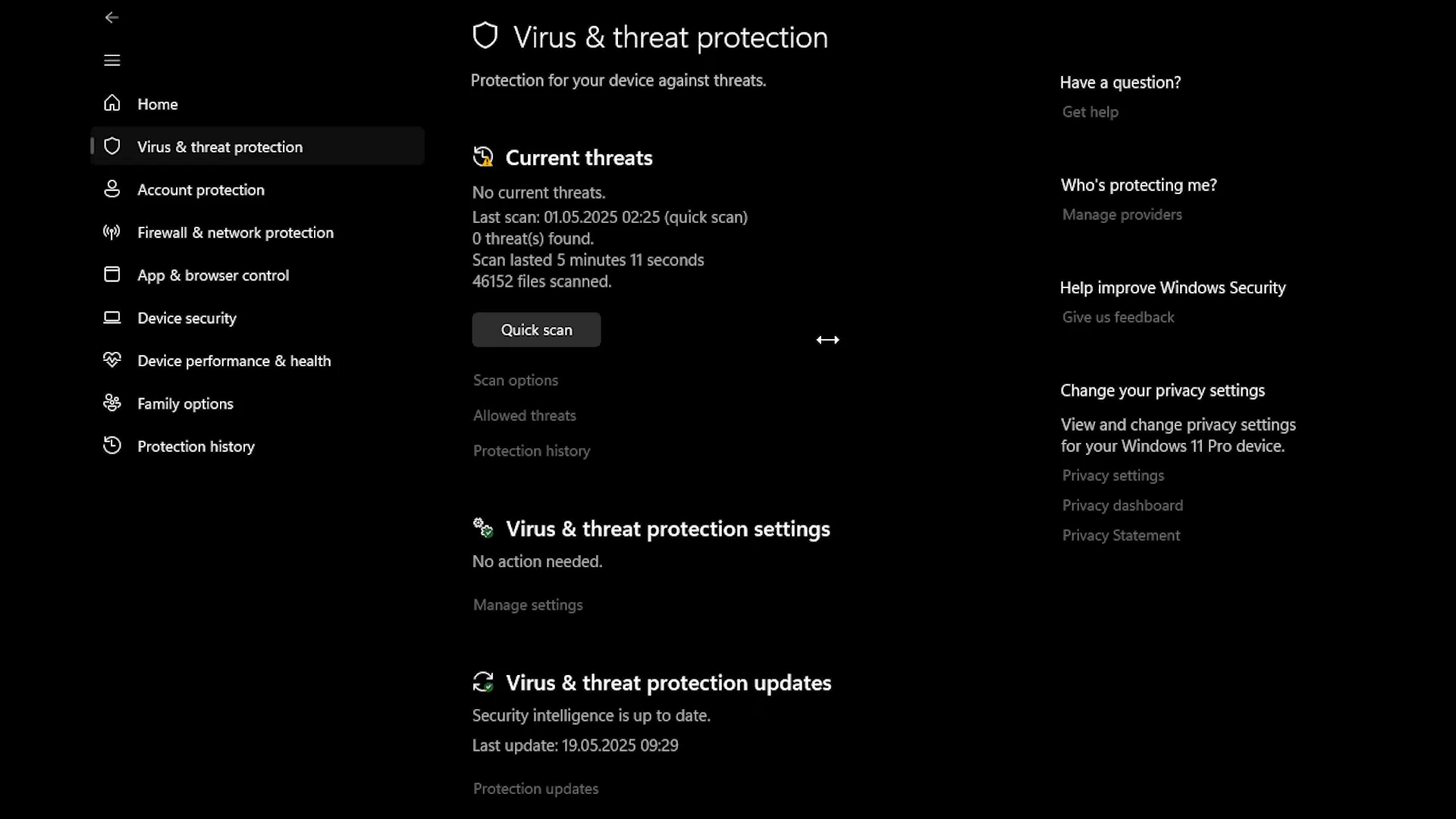Click 'Help improve Windows Security' heading

[x=1172, y=288]
